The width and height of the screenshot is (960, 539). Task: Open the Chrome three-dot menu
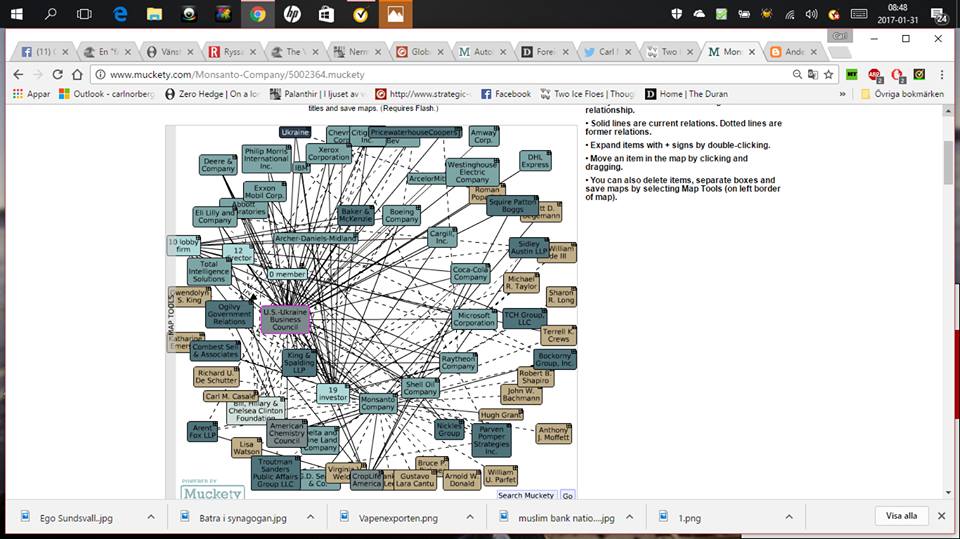[x=942, y=74]
